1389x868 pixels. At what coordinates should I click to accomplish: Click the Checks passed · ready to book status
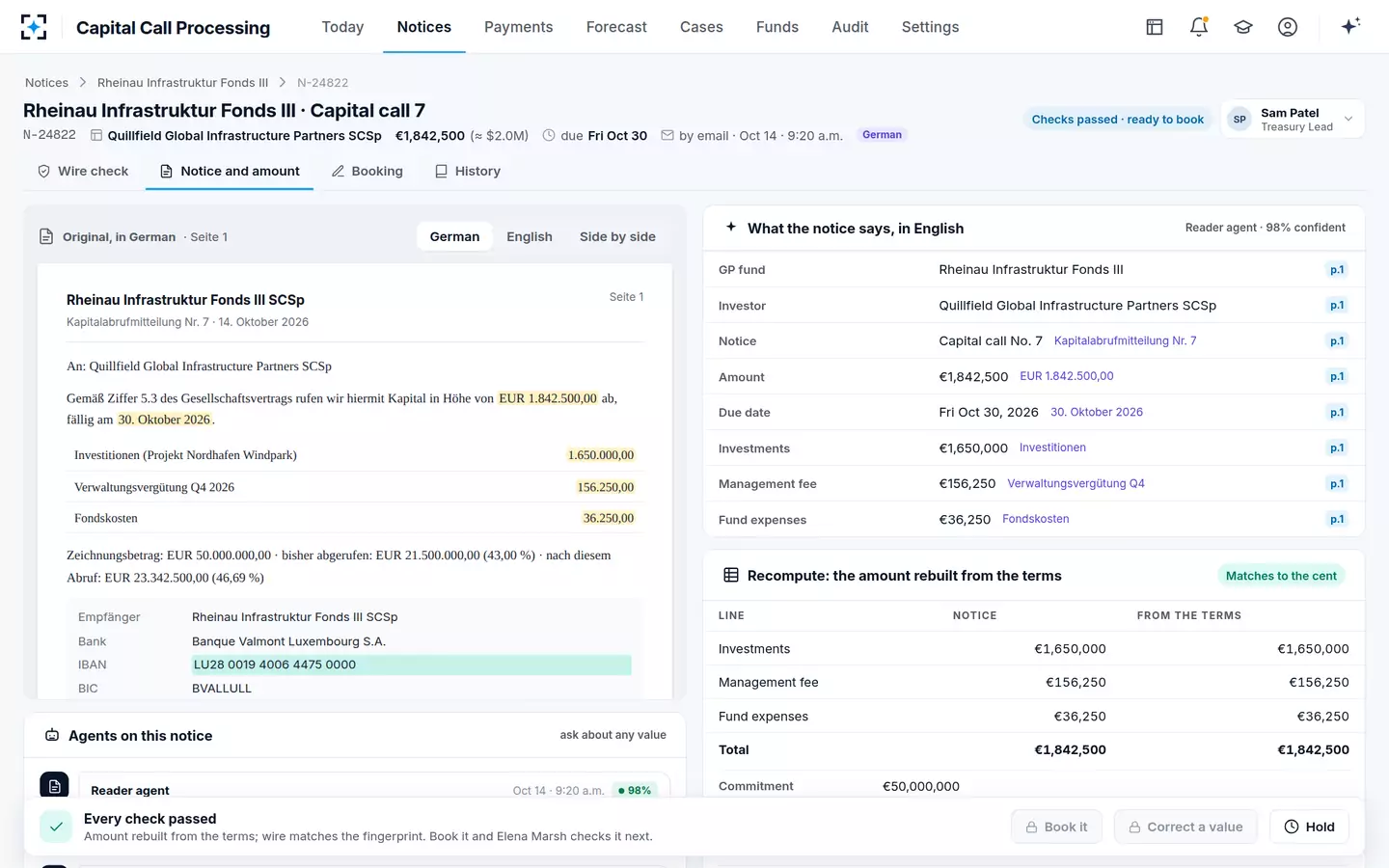pos(1118,120)
